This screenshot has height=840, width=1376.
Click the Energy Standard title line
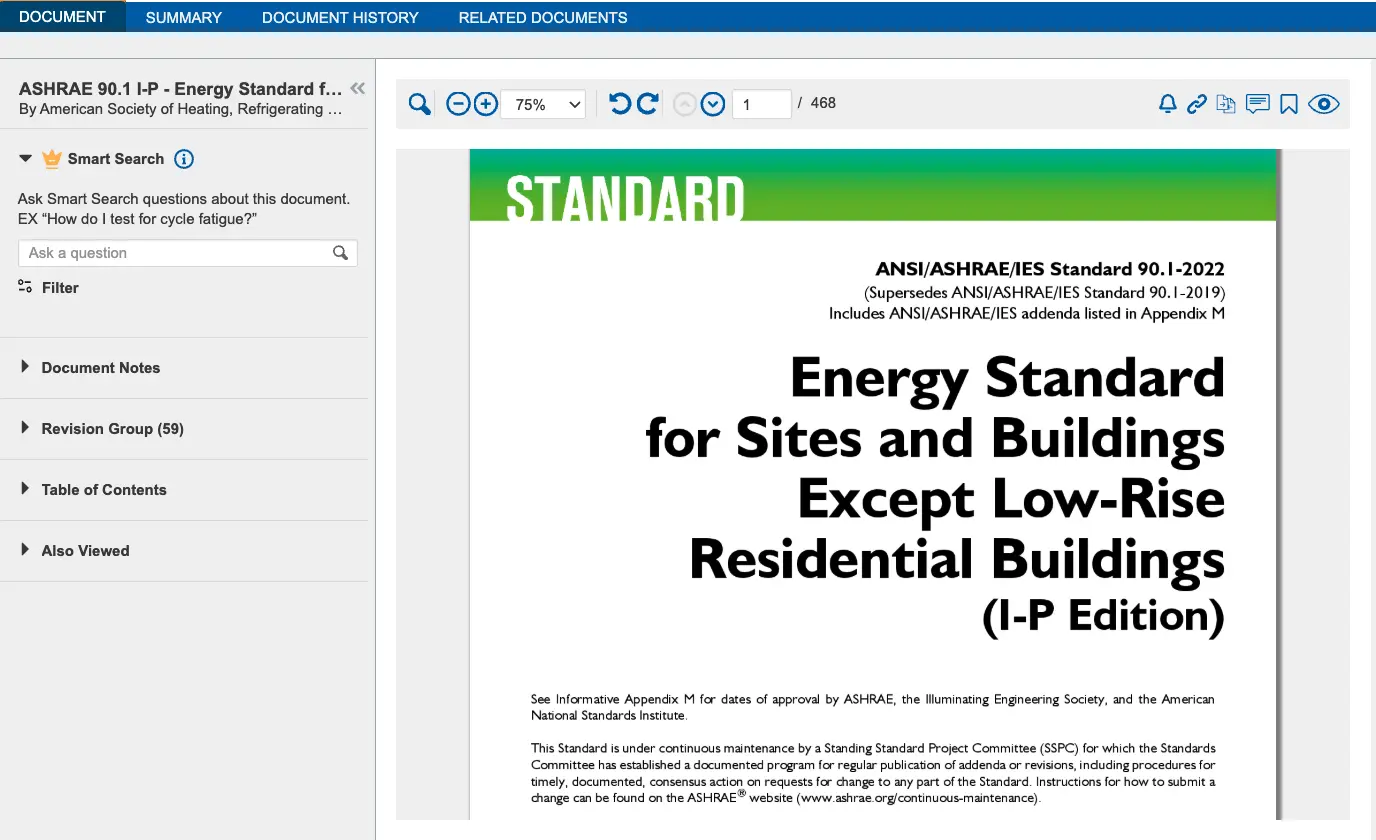point(1008,377)
